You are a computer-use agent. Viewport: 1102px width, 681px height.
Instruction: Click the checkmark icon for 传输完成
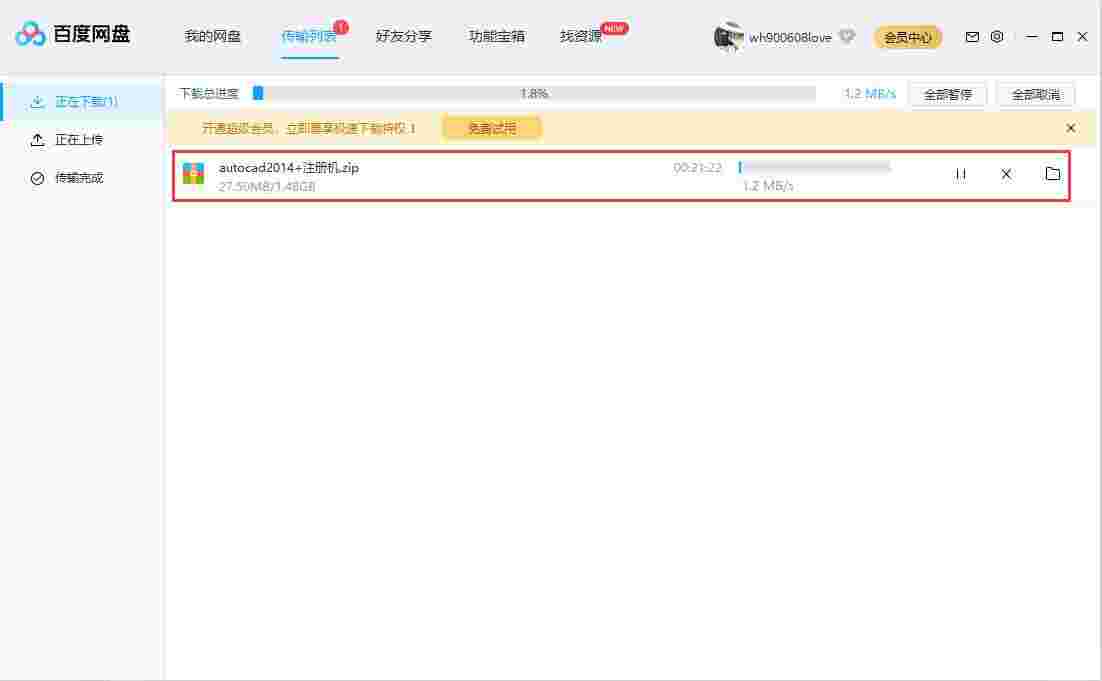[37, 178]
